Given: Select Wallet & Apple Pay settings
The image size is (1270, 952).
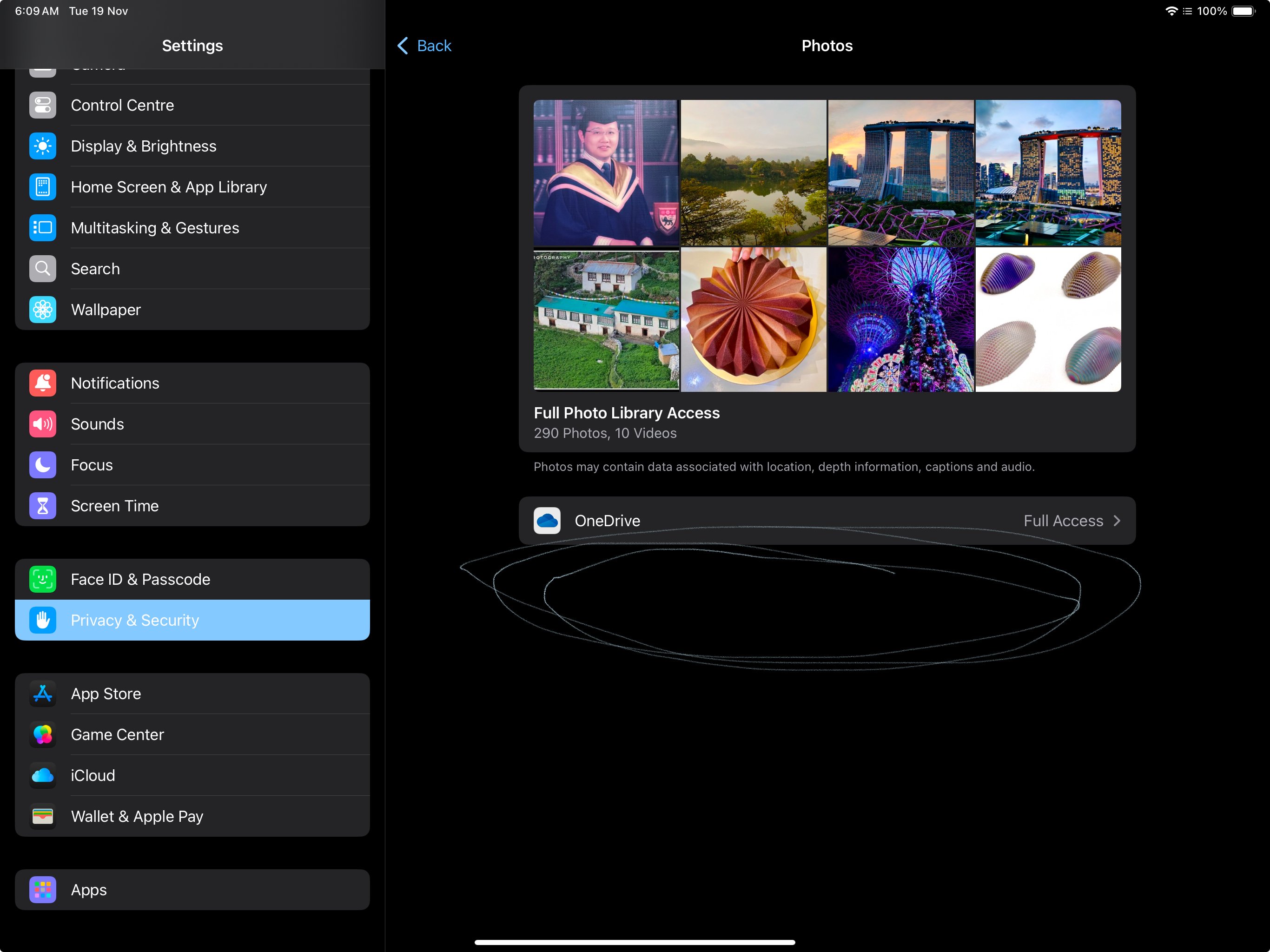Looking at the screenshot, I should [192, 816].
